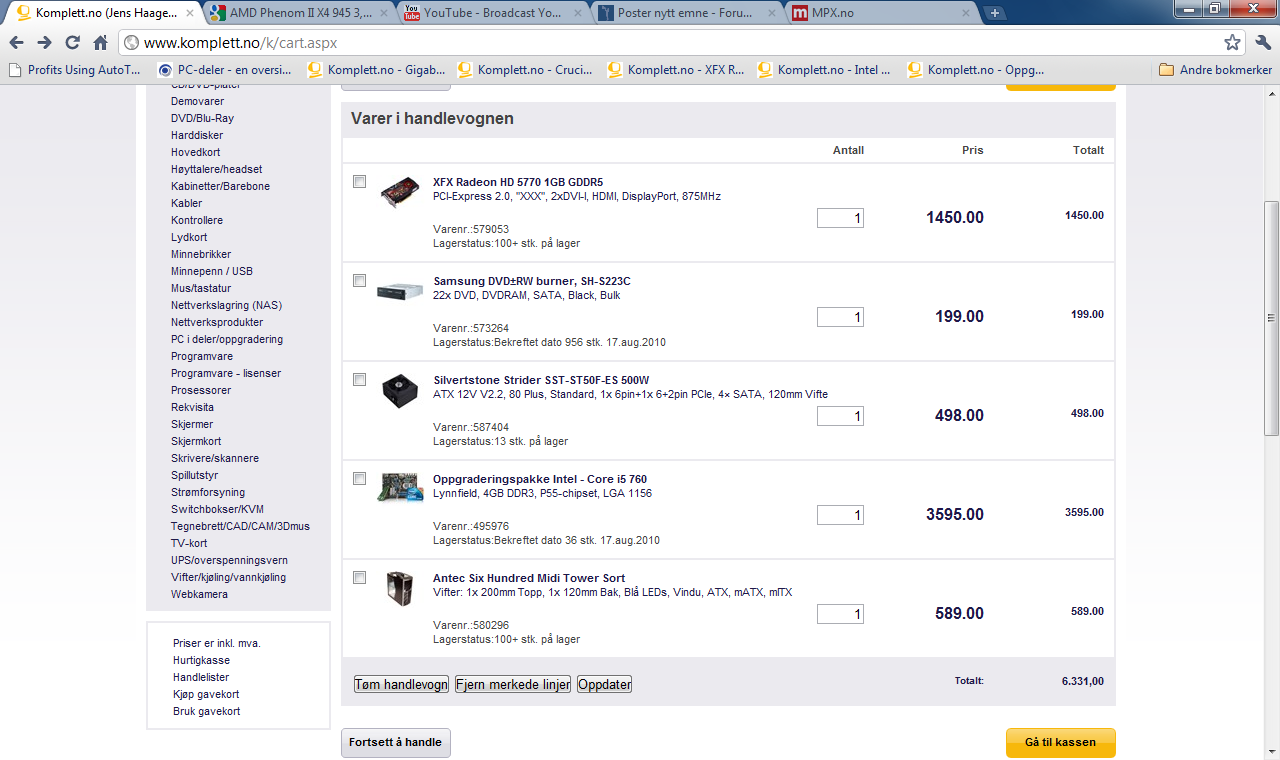
Task: Open the 'XFX Radeon HD 5770 1GB GDDR5' product link
Action: 518,183
